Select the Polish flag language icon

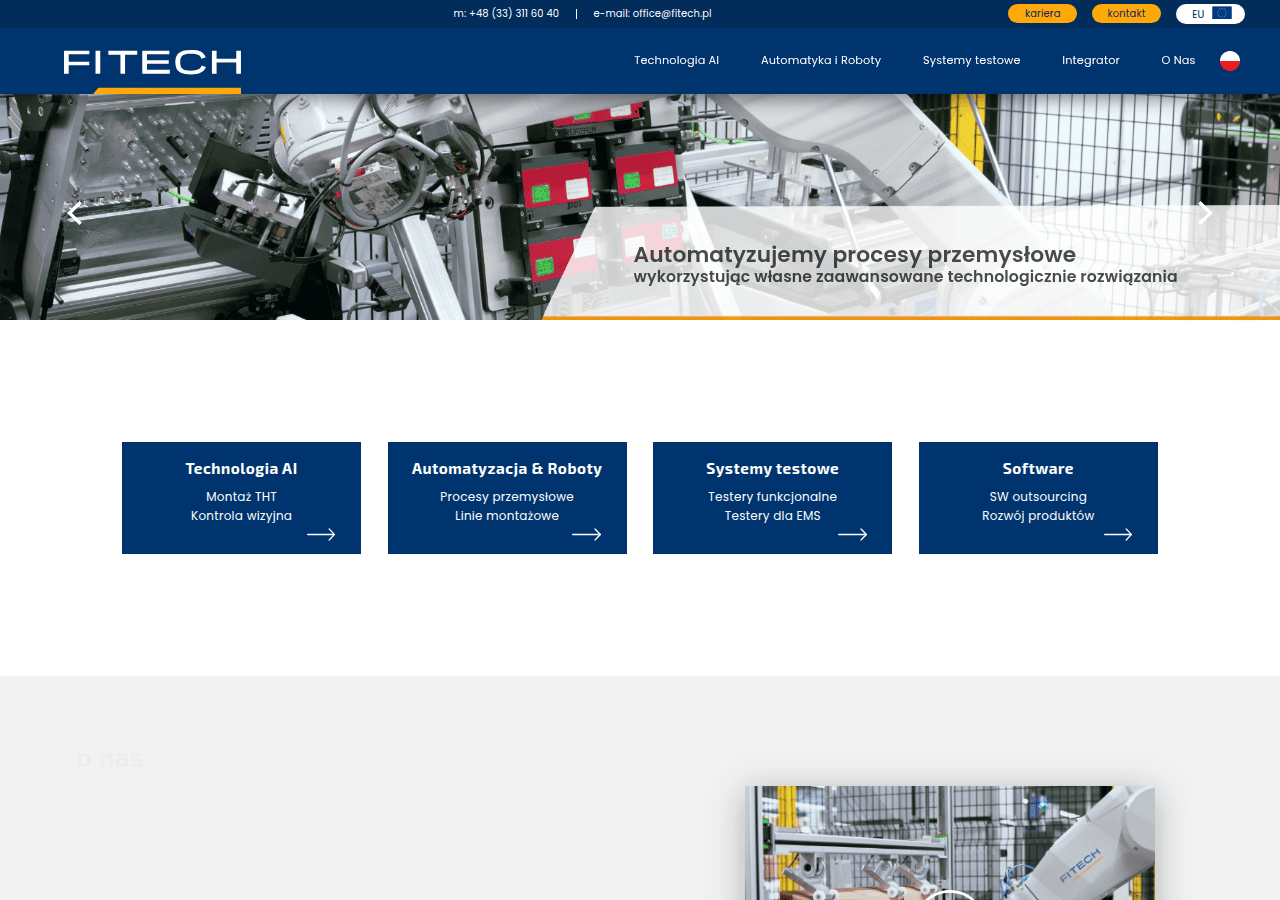(1230, 61)
